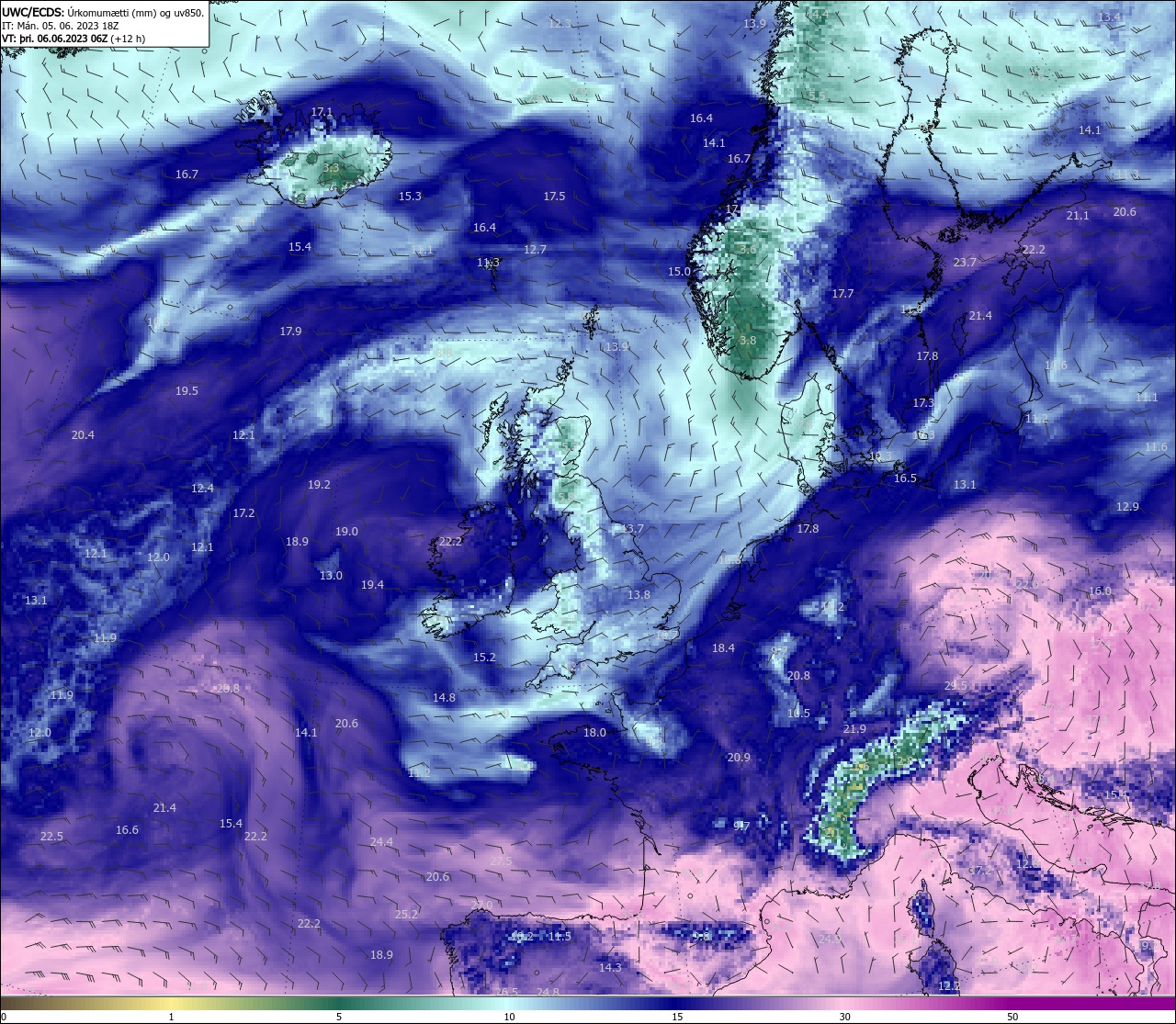Click the 3.8 value over southern Norway
This screenshot has width=1176, height=1024.
click(x=748, y=341)
